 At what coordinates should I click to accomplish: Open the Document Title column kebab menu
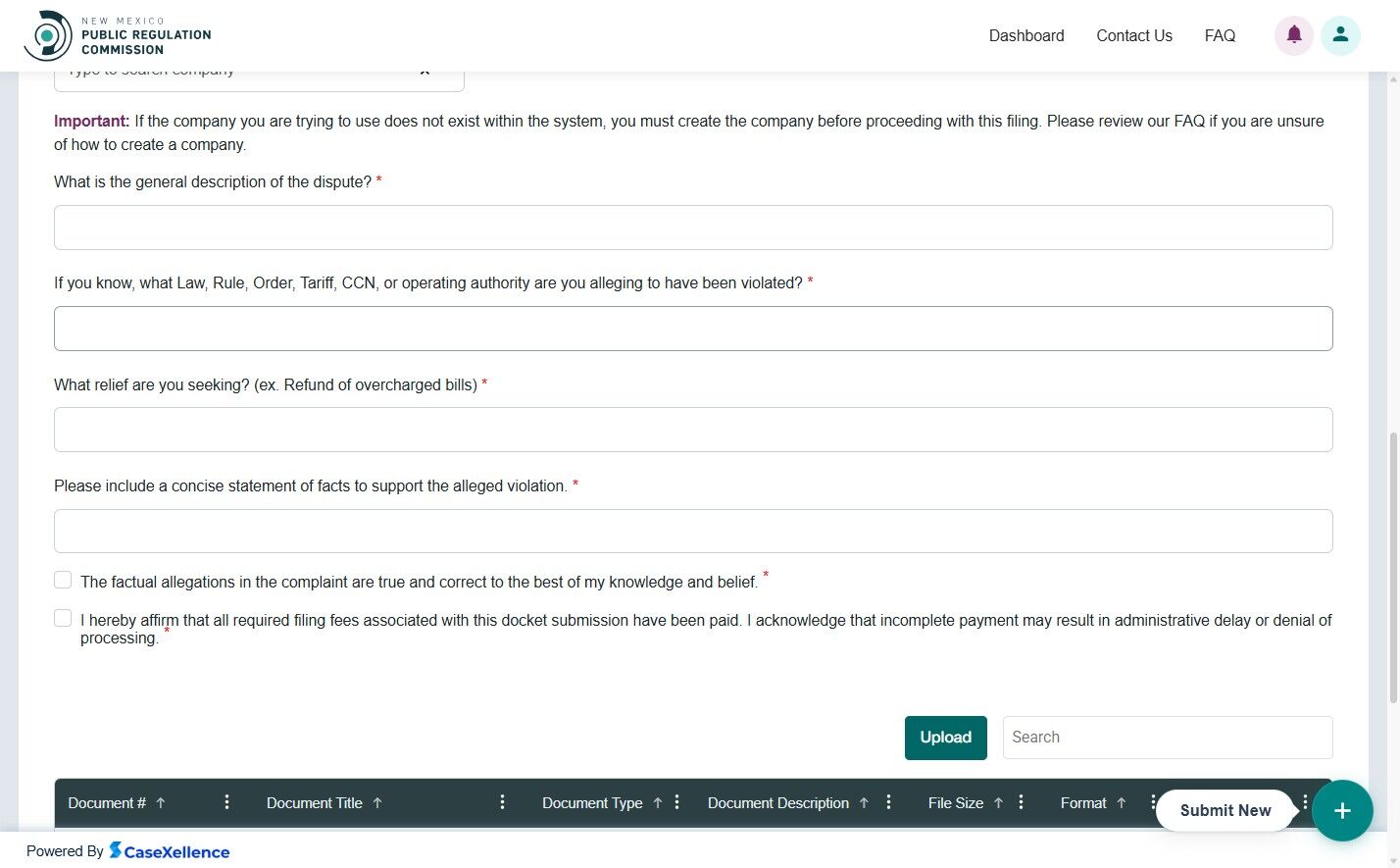click(x=502, y=802)
